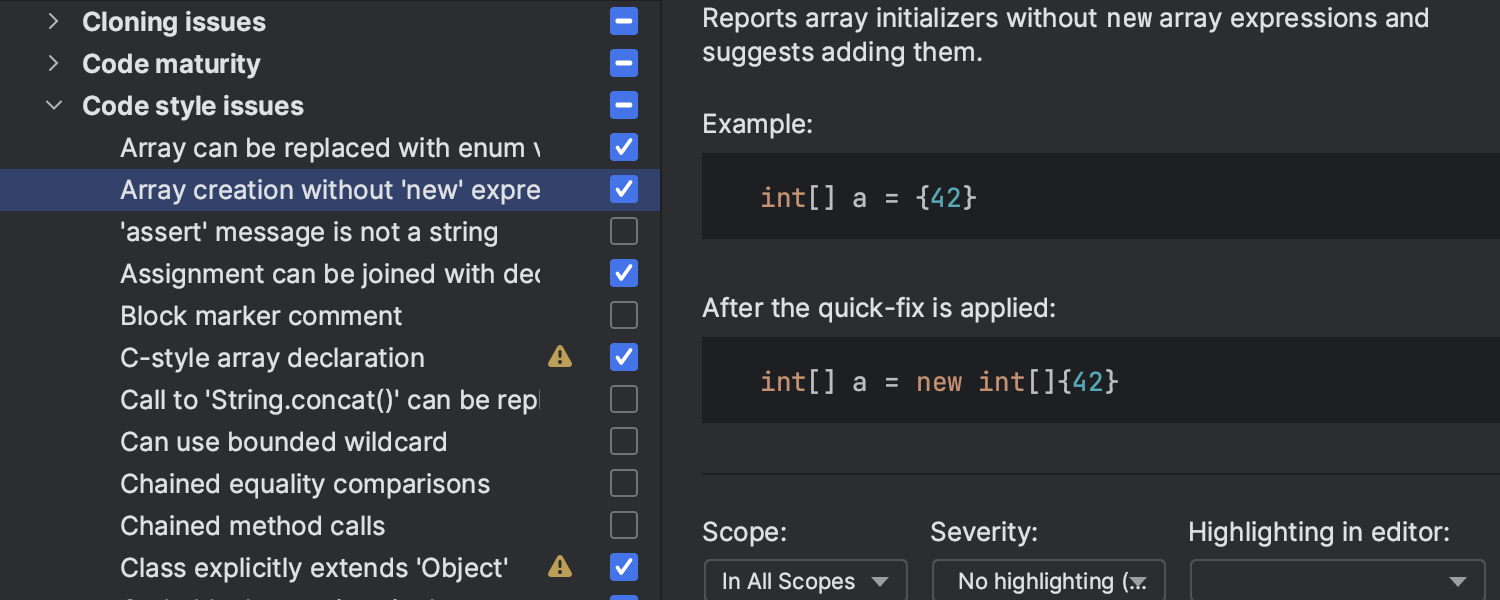1500x600 pixels.
Task: Click warning icon beside C-style array declaration
Action: pos(560,357)
